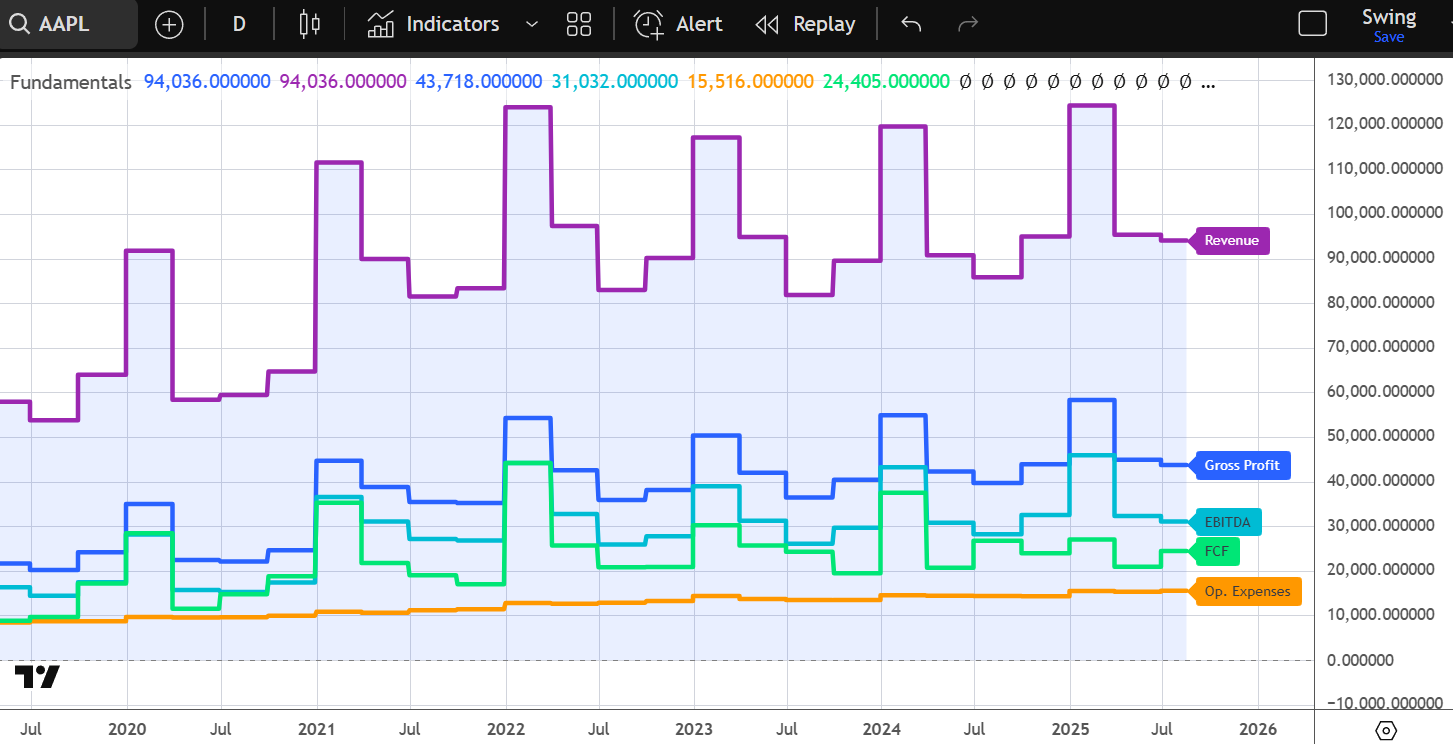Open the indicator templates grid icon
Viewport: 1453px width, 744px height.
pyautogui.click(x=579, y=24)
